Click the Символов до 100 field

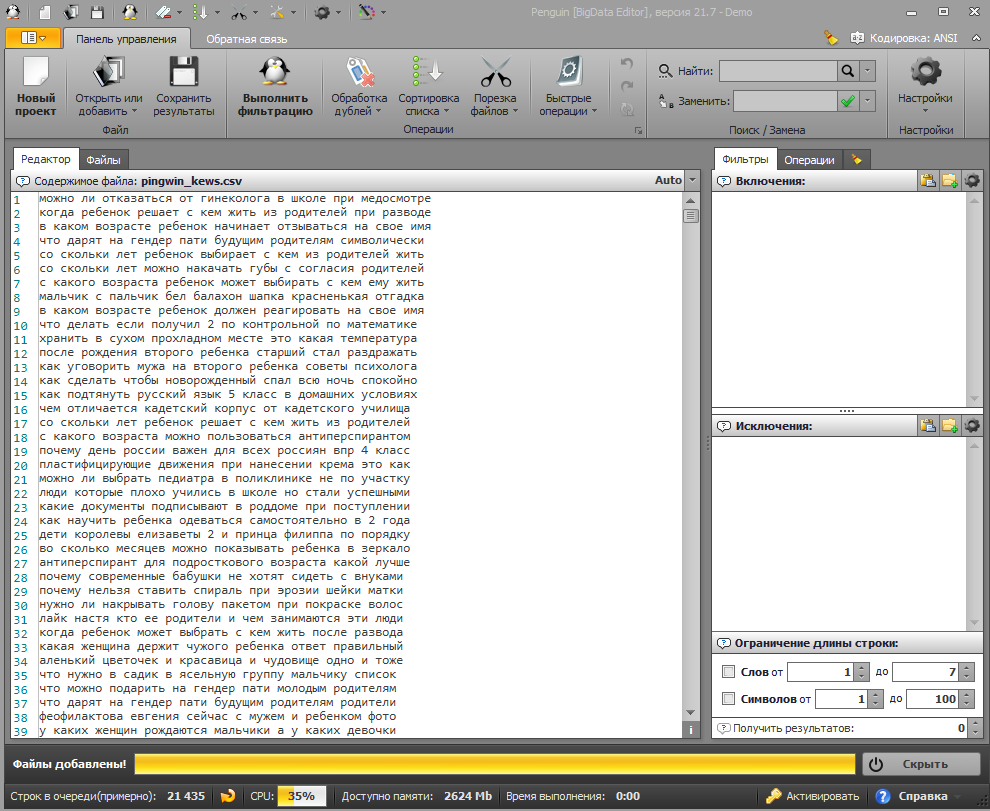coord(933,699)
